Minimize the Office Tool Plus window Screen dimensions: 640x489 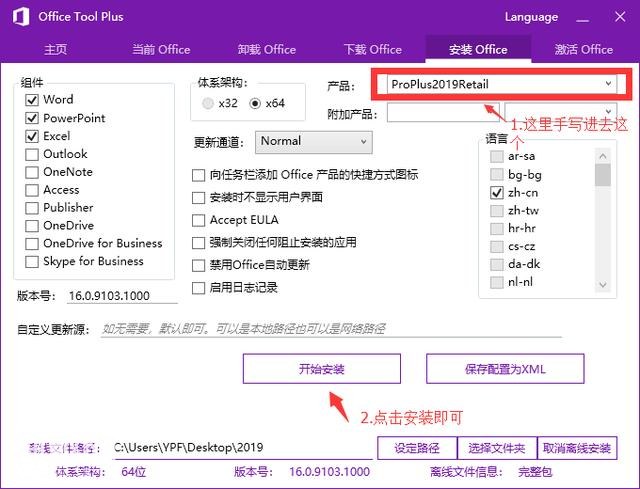(582, 18)
